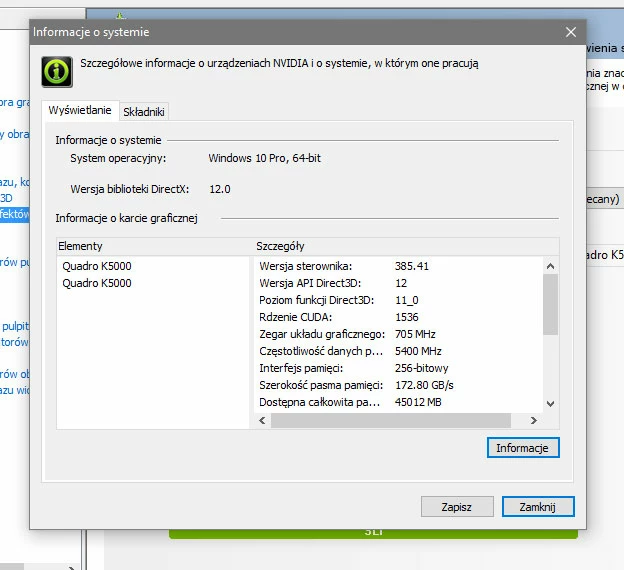Click the 256-bitowy interface value
The width and height of the screenshot is (624, 570).
pyautogui.click(x=421, y=368)
